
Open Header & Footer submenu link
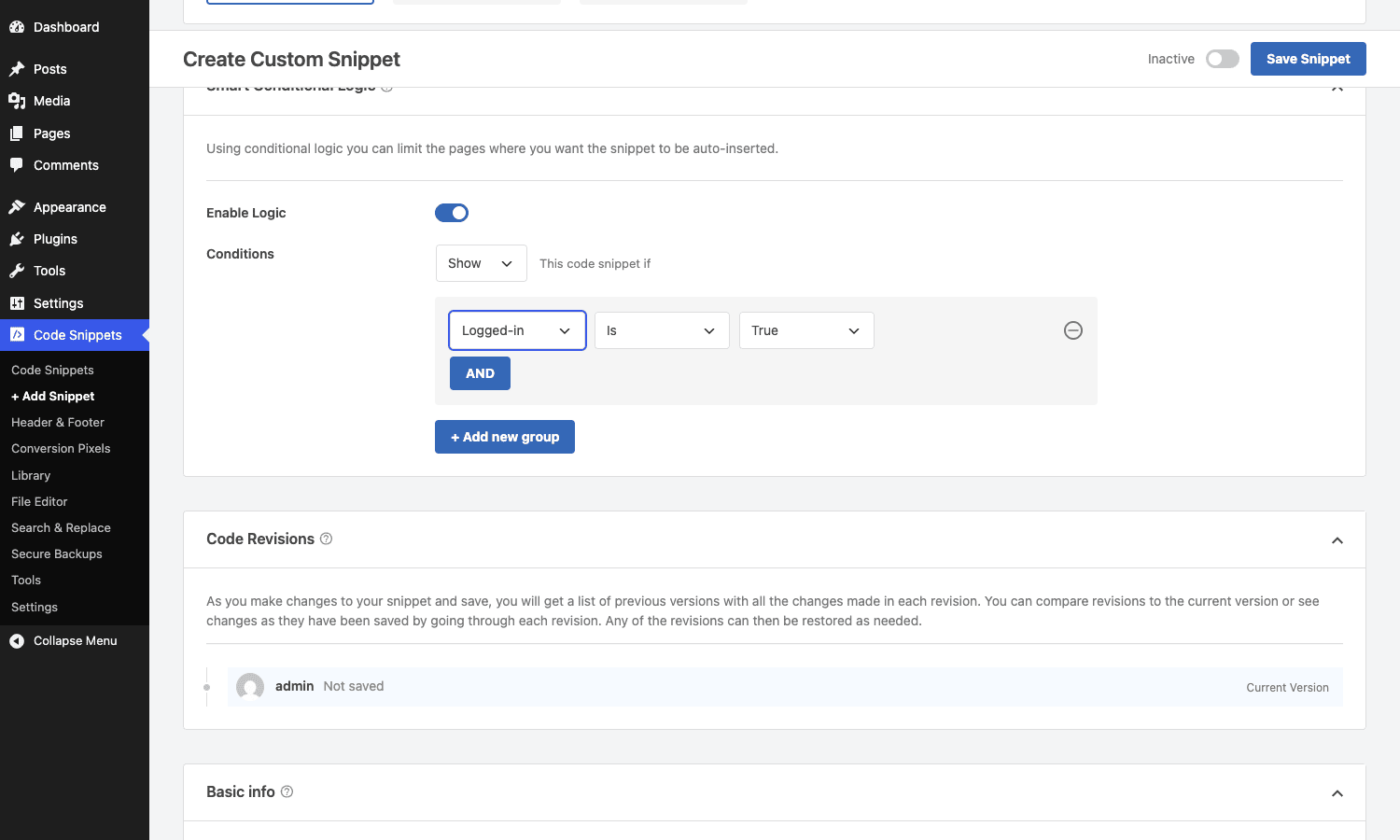58,423
